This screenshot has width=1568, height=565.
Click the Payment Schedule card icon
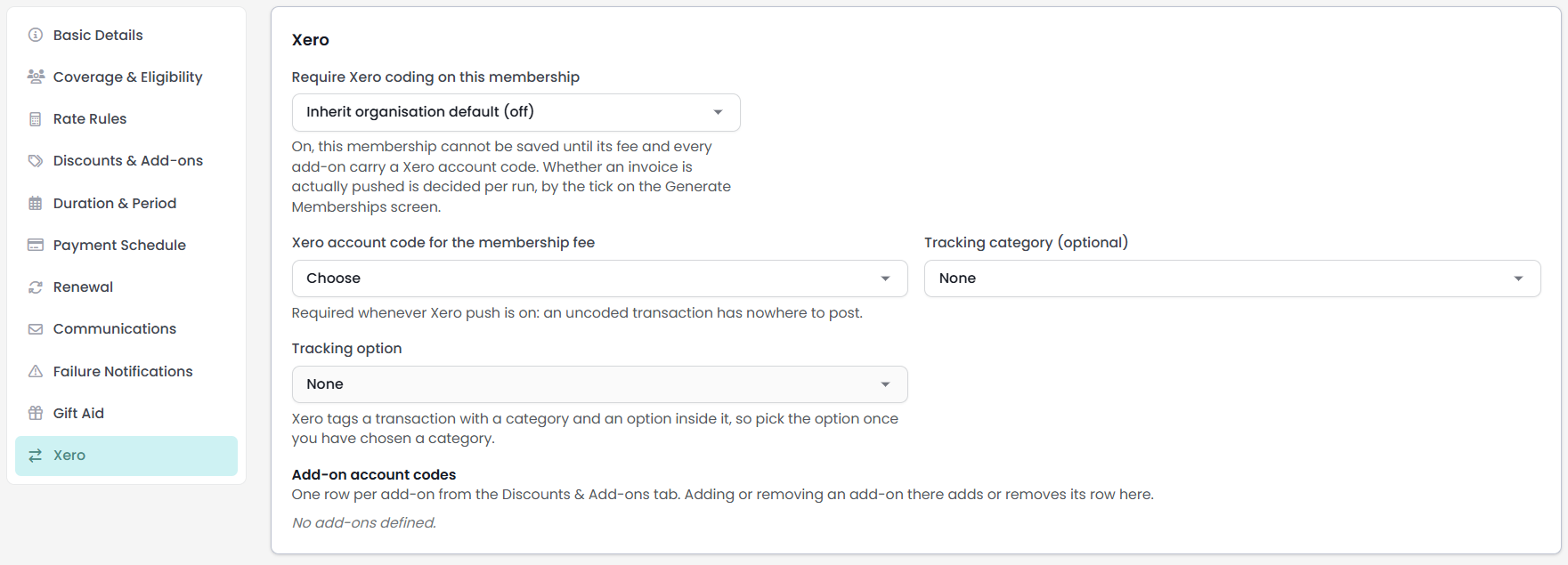[36, 245]
